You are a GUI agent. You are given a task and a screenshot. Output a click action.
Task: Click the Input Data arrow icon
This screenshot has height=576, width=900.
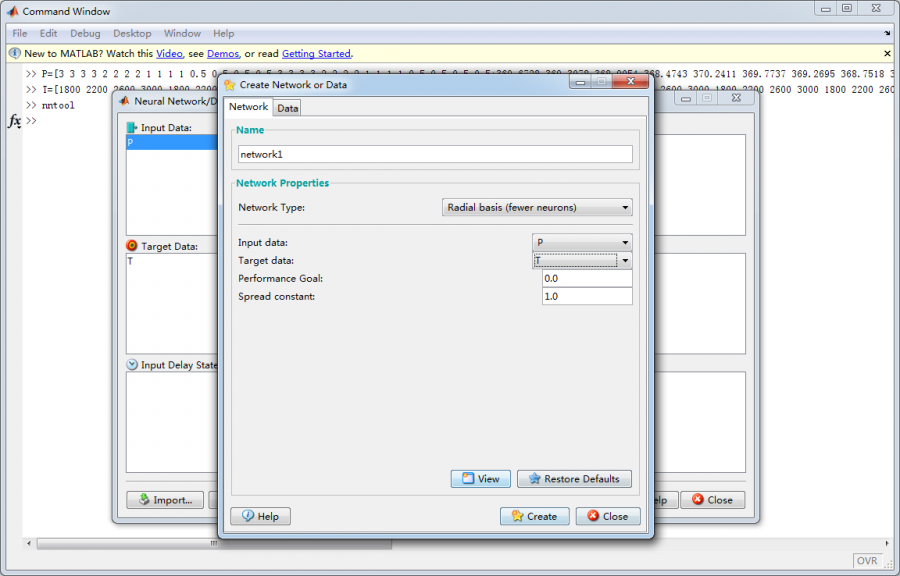(x=132, y=127)
